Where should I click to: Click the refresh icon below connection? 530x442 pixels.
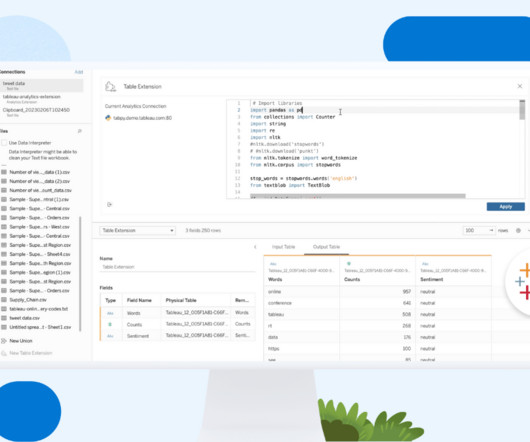pos(109,204)
